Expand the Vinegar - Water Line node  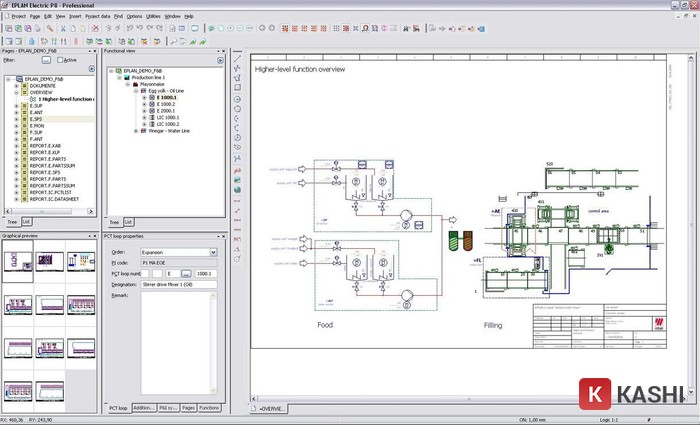pos(135,130)
